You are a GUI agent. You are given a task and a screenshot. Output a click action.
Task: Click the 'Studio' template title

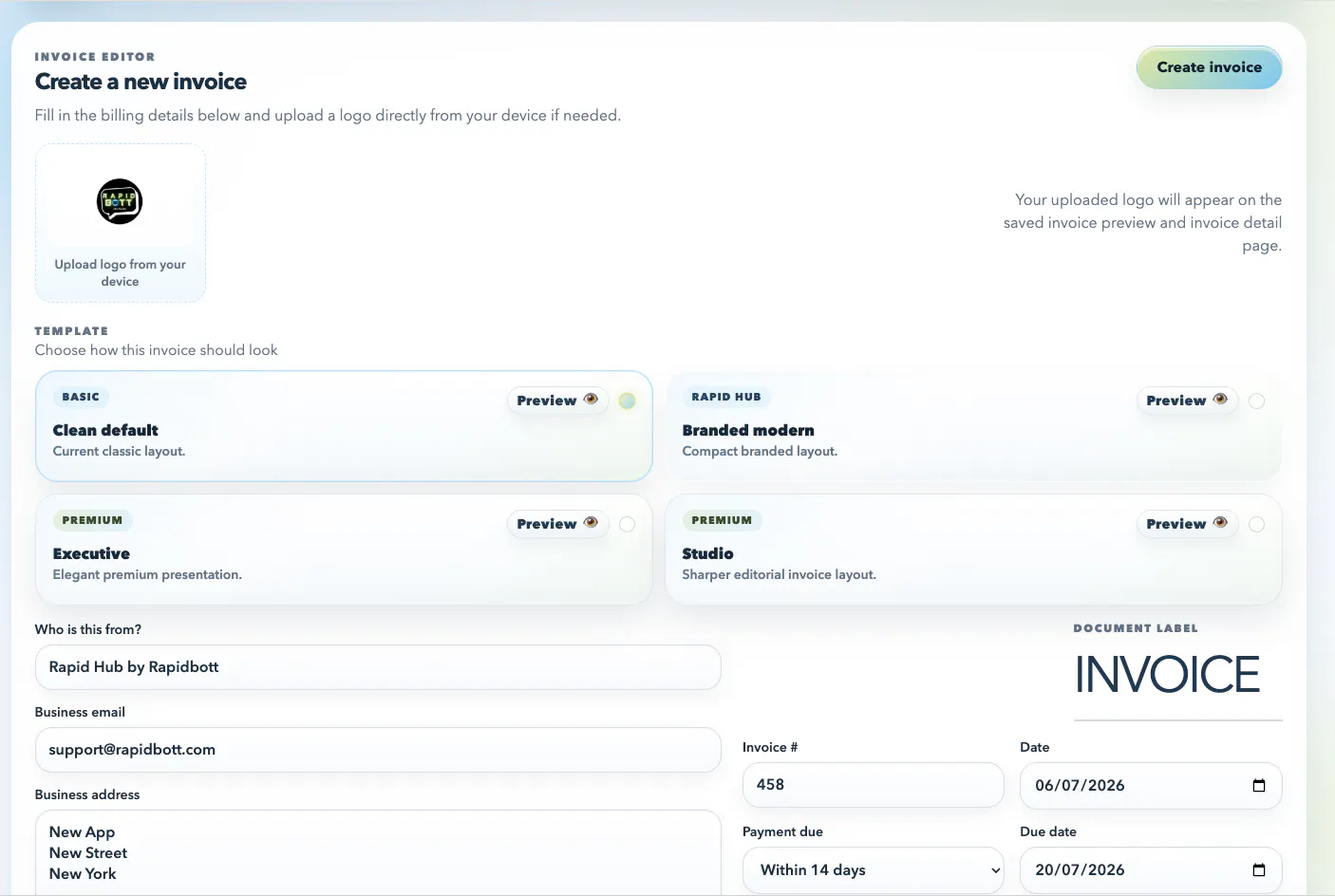click(707, 553)
